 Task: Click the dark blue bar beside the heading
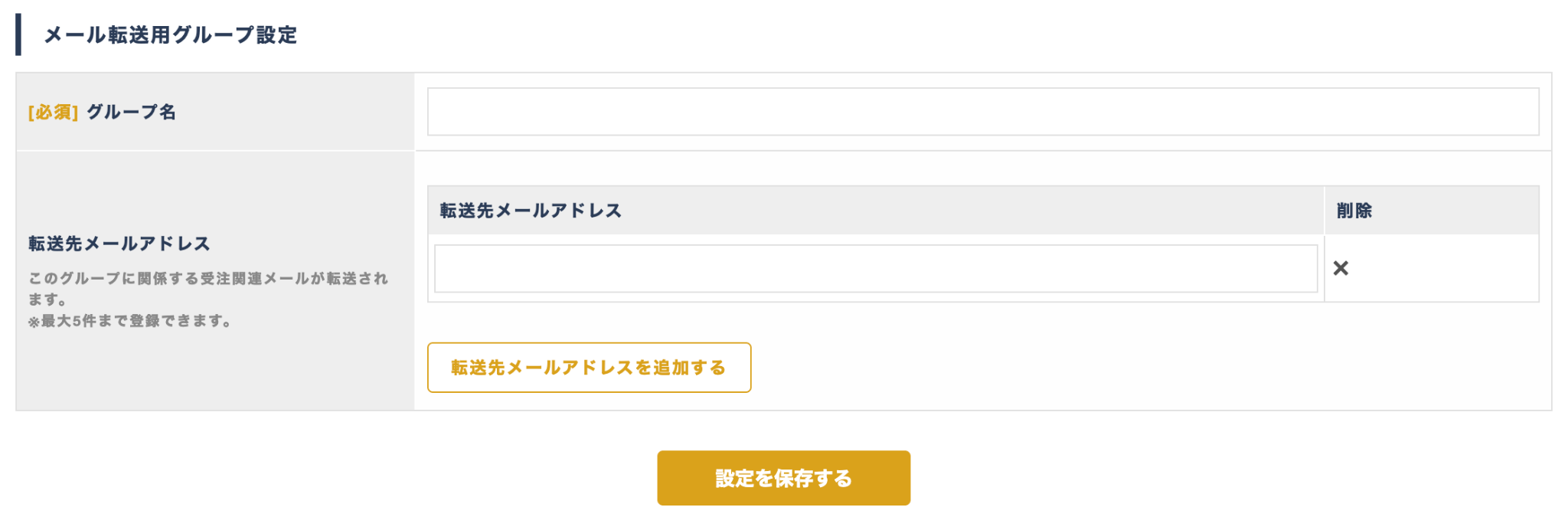pos(18,34)
